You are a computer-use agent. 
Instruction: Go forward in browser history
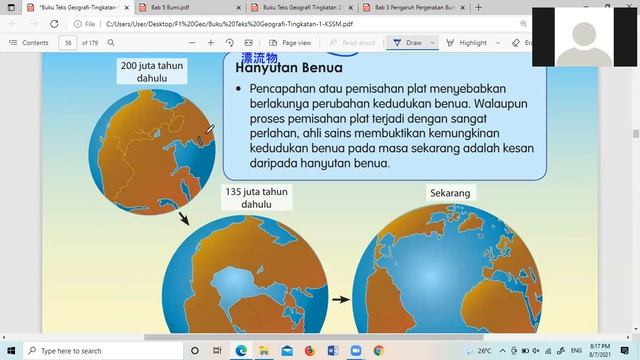33,24
